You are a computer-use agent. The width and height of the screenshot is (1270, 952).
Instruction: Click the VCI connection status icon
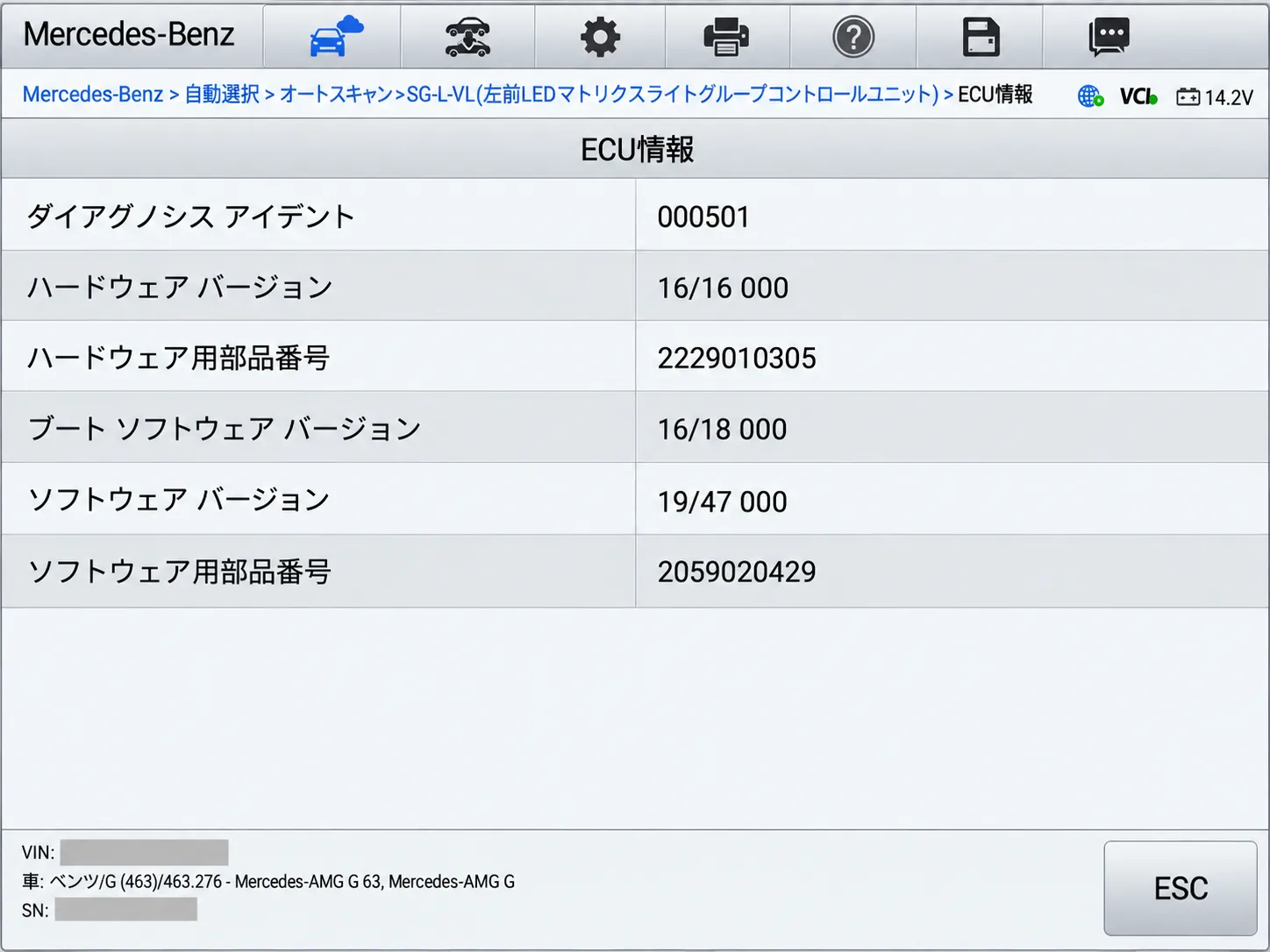(1138, 96)
